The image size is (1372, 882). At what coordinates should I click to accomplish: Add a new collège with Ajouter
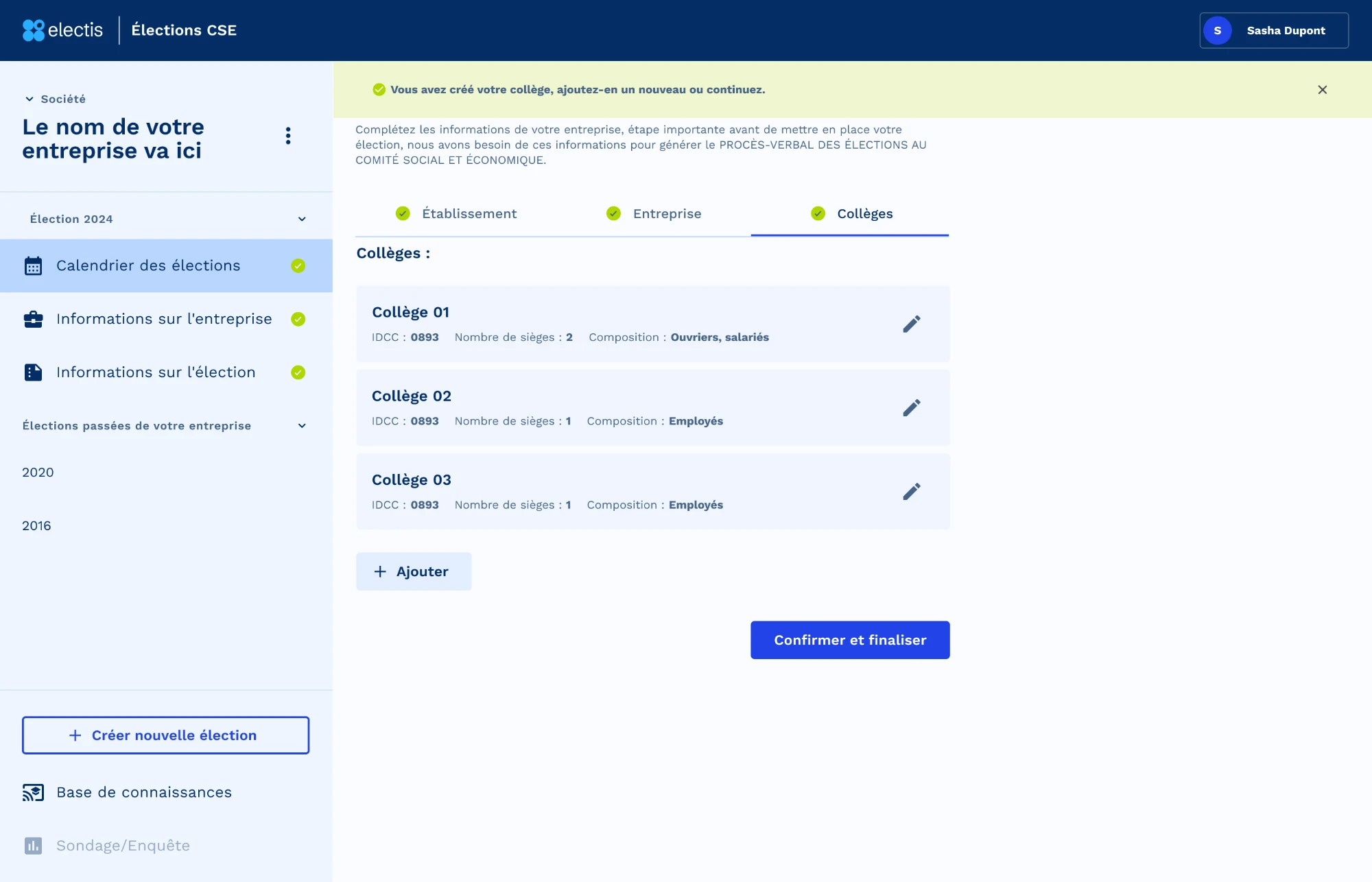click(414, 571)
